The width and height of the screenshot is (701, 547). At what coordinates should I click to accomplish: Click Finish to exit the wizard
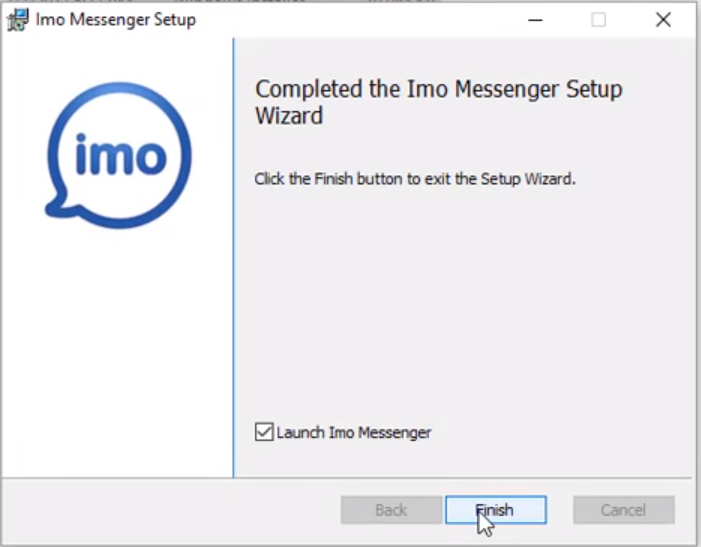click(496, 510)
